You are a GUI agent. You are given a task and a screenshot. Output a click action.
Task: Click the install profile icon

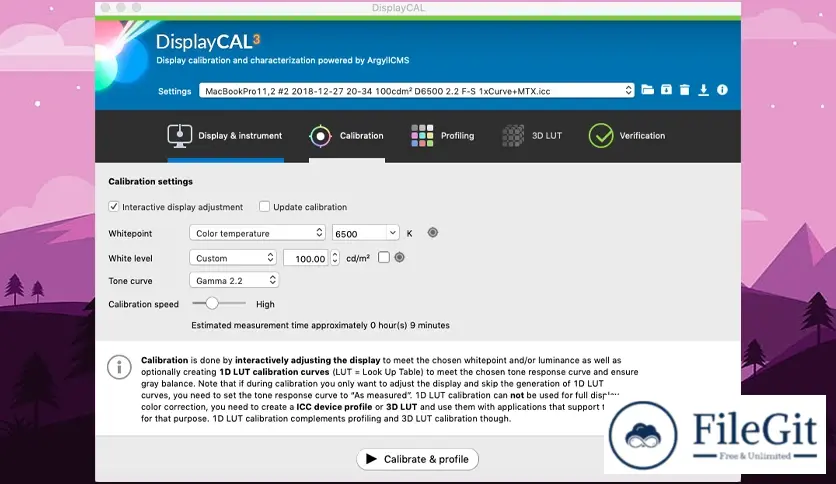(666, 90)
